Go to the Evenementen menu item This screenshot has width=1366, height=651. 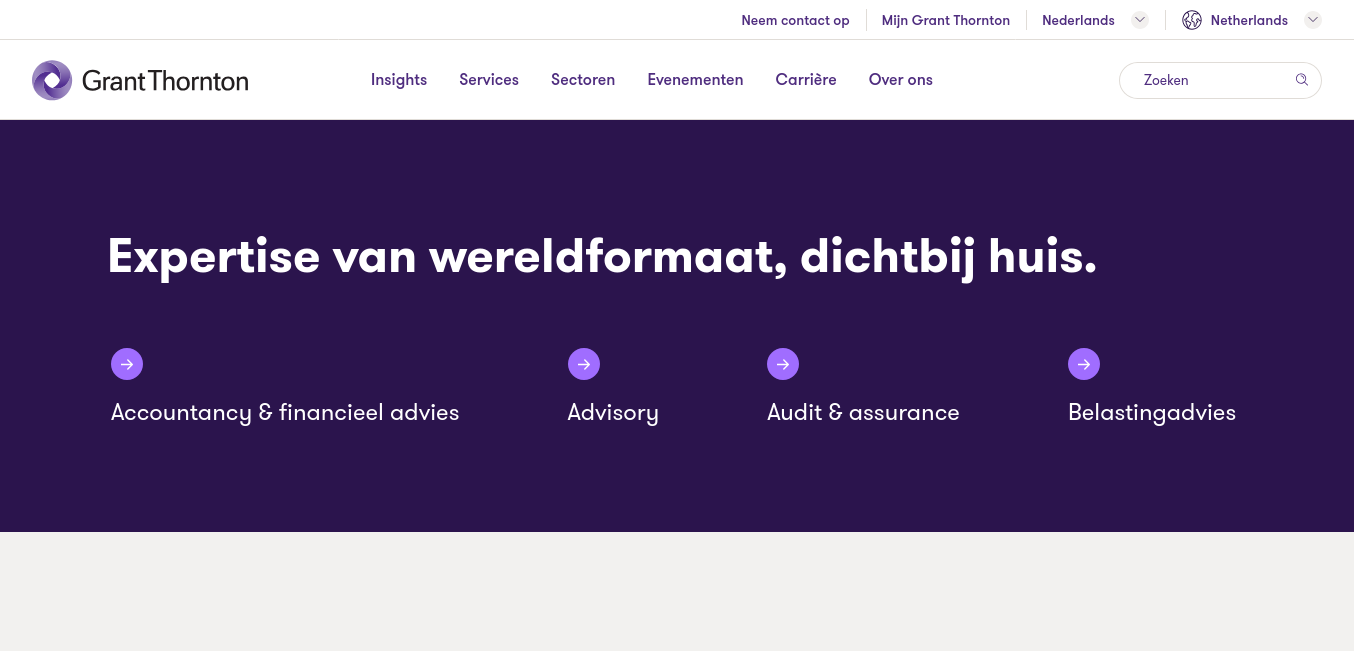(x=695, y=80)
